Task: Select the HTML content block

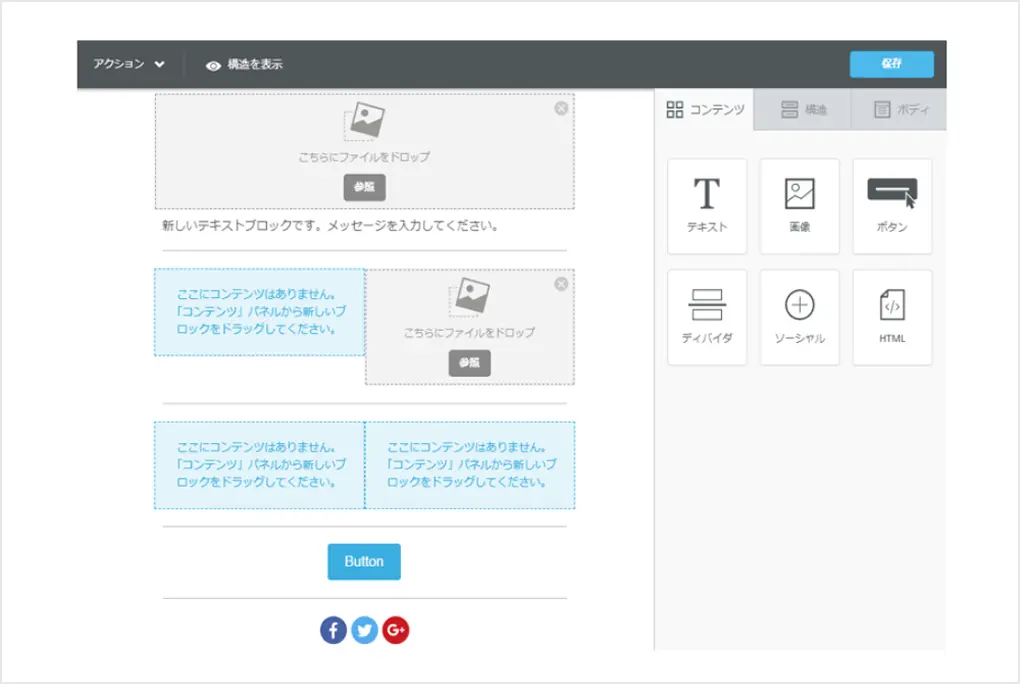Action: (892, 318)
